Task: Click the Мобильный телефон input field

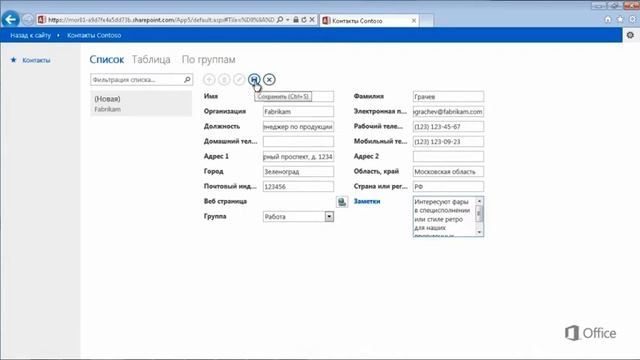Action: coord(448,142)
